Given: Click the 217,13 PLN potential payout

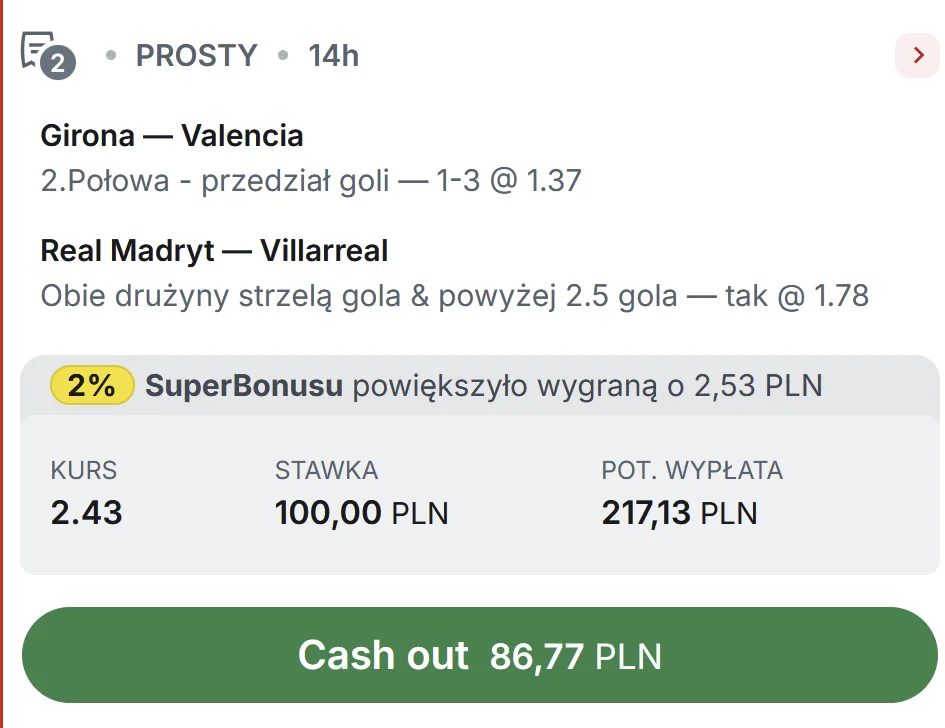Looking at the screenshot, I should click(679, 514).
